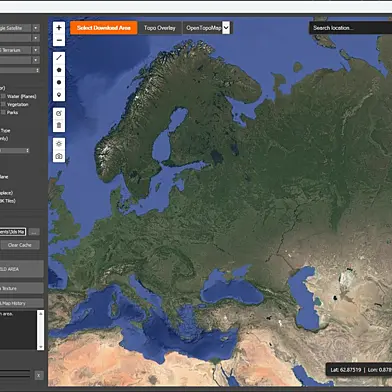Enable the Water (Planes) checkbox
This screenshot has width=392, height=392.
tap(4, 96)
